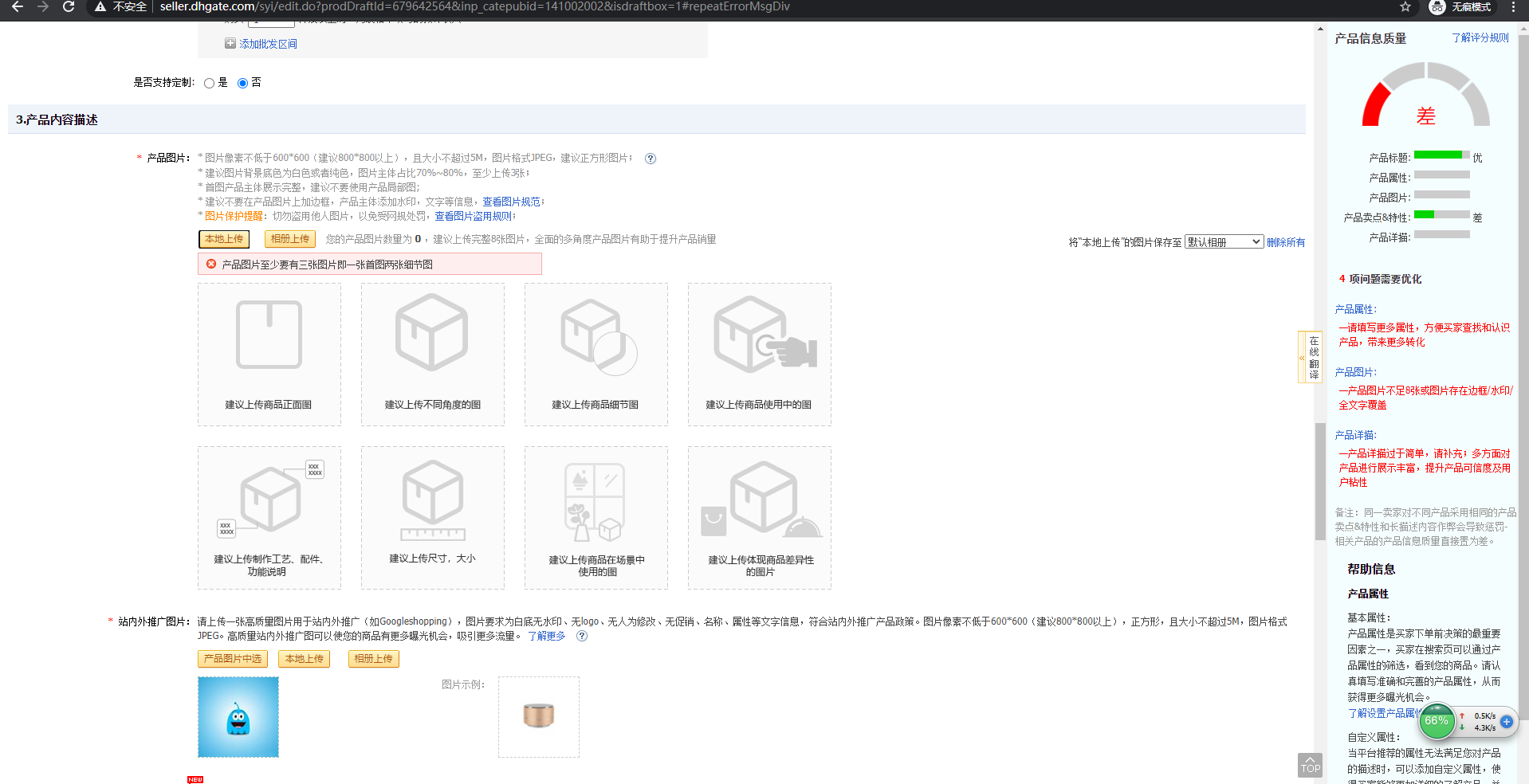1529x784 pixels.
Task: Open the 默认相册 album dropdown
Action: [1224, 242]
